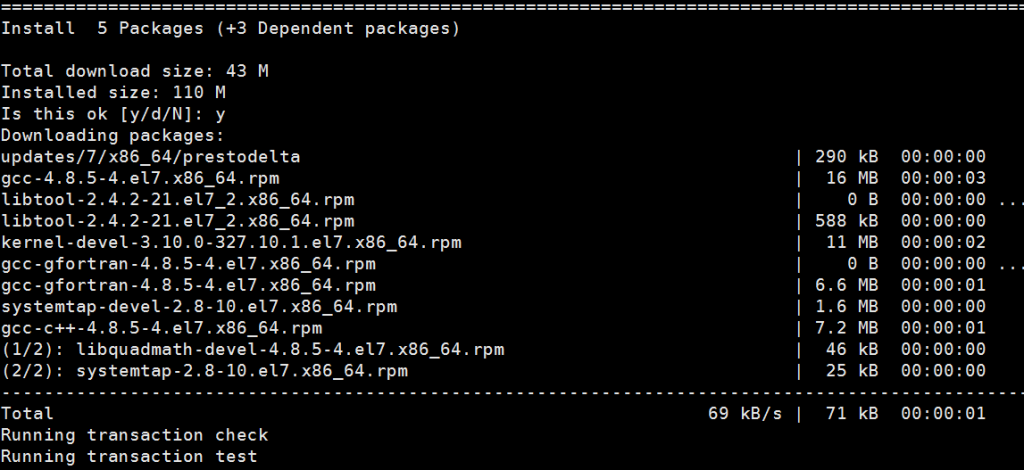
Task: Click 'Running transaction check' text
Action: 135,435
